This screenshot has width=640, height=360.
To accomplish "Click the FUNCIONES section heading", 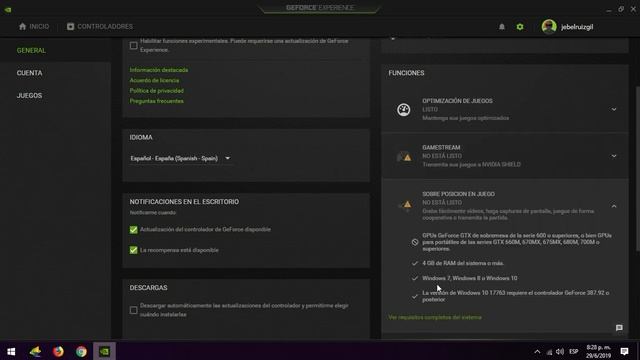I will coord(406,73).
